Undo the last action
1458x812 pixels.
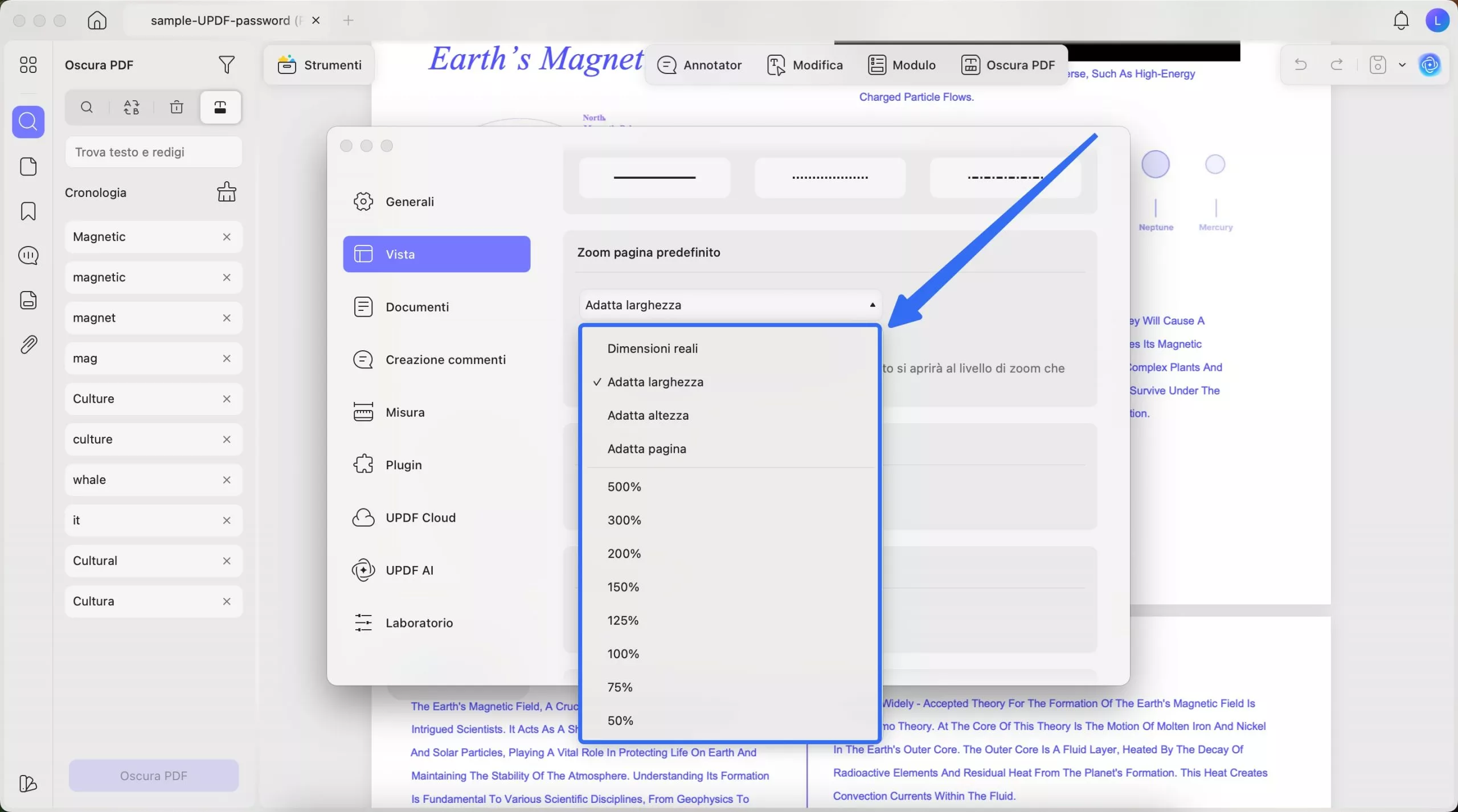(x=1300, y=65)
